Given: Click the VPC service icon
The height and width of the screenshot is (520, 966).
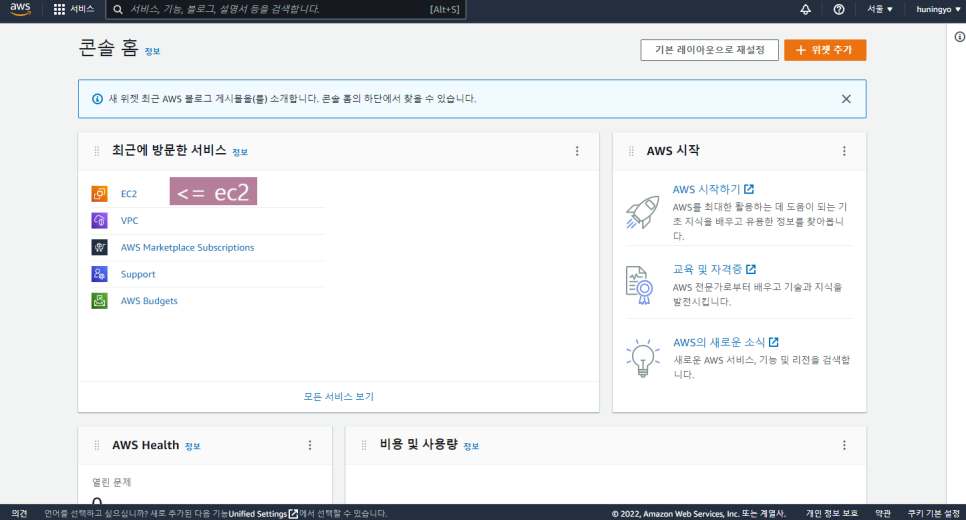Looking at the screenshot, I should [99, 221].
